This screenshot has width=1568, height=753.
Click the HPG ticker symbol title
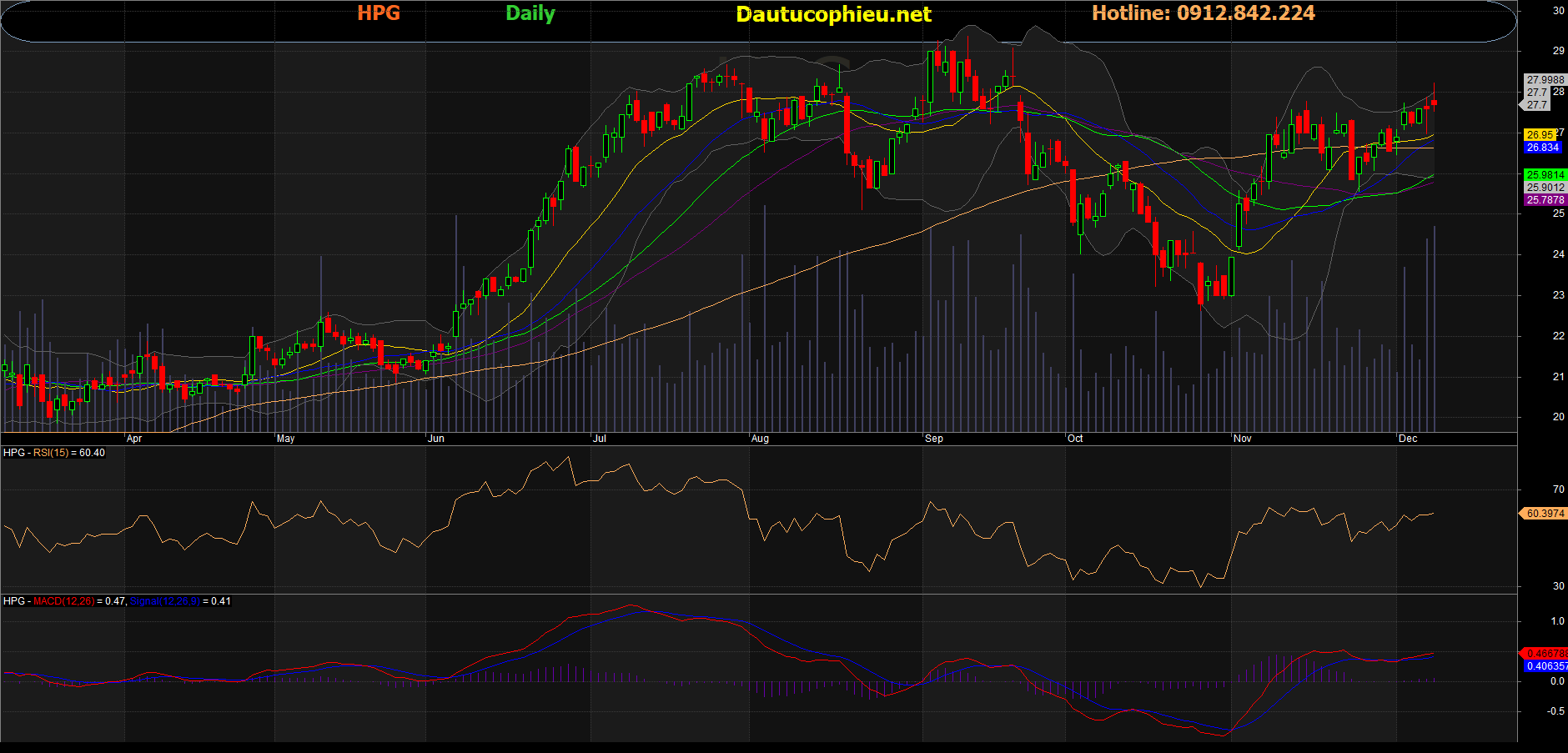coord(379,13)
